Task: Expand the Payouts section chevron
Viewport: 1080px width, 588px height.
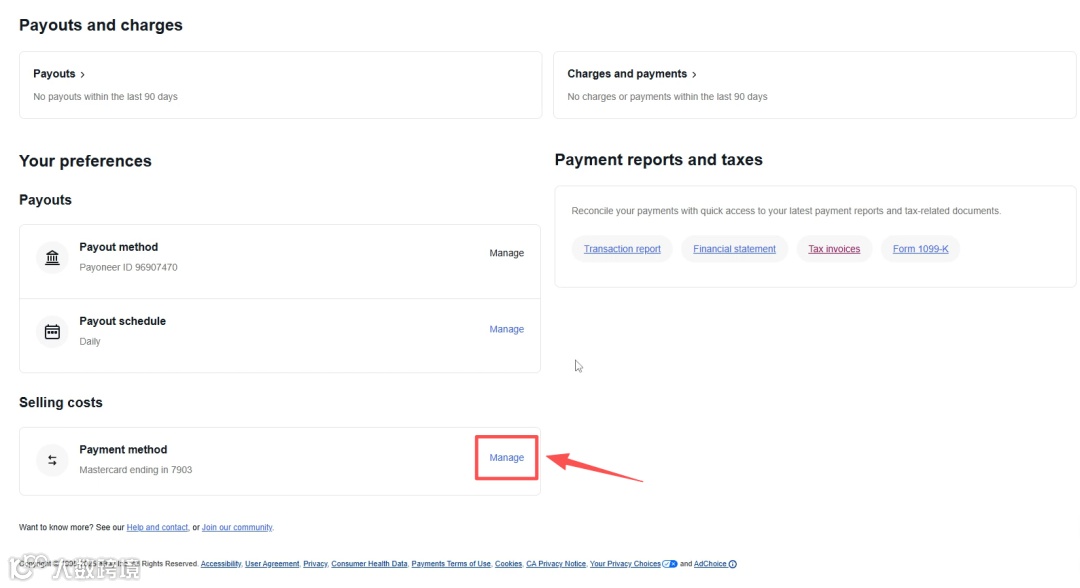Action: [83, 74]
